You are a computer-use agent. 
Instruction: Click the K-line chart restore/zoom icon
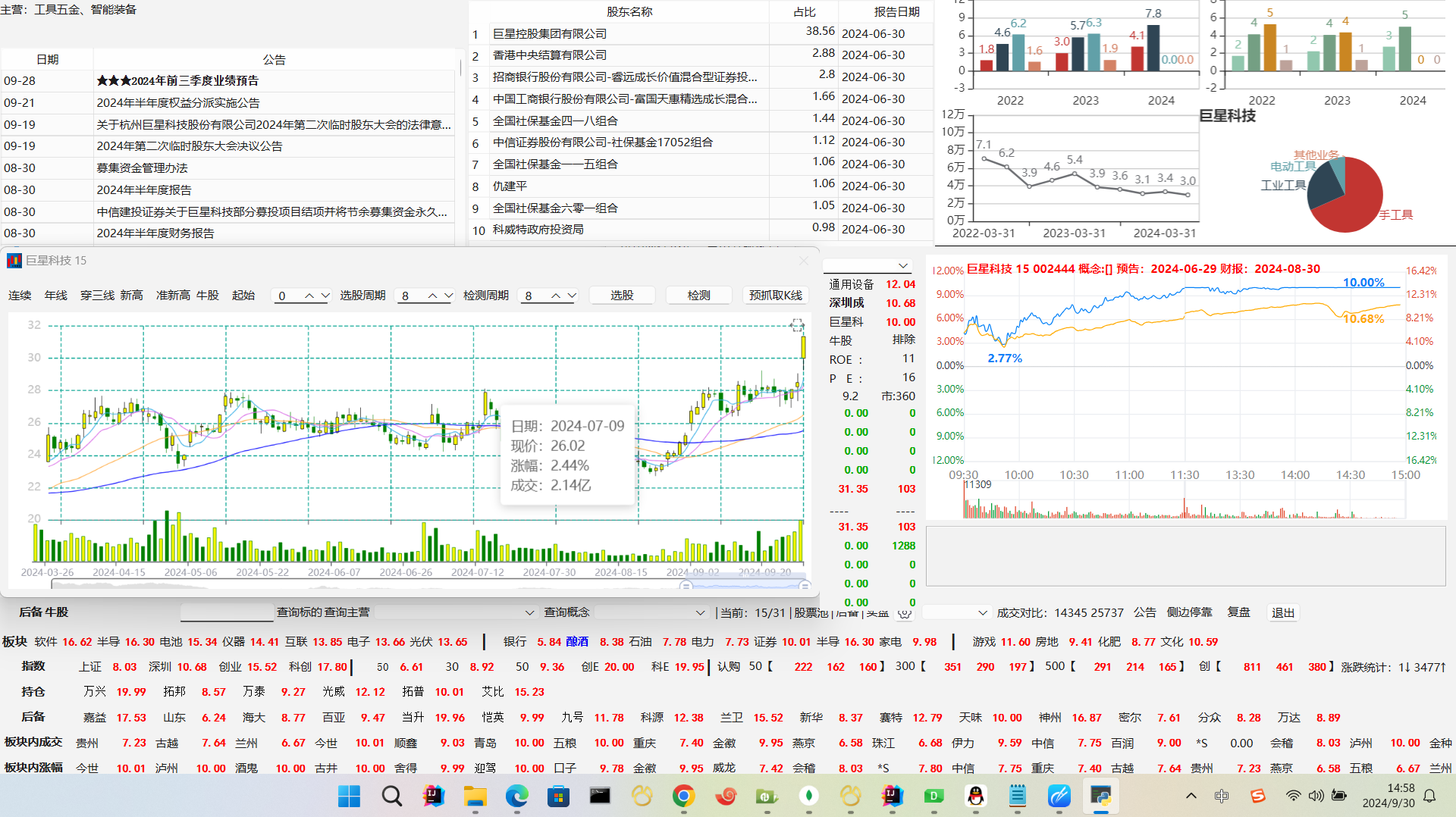pyautogui.click(x=797, y=325)
